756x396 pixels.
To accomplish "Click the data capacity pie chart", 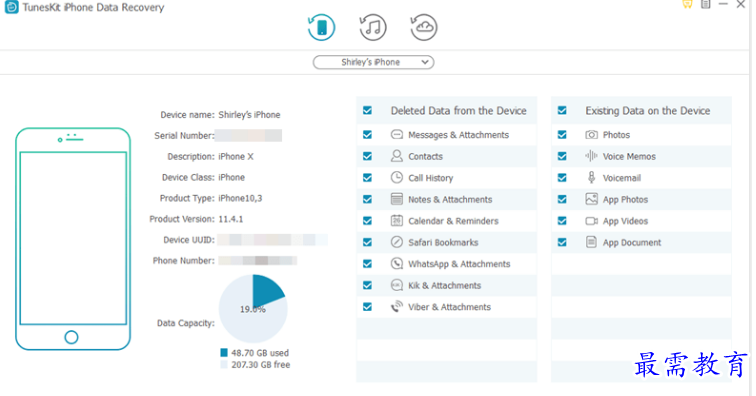I will tap(253, 309).
